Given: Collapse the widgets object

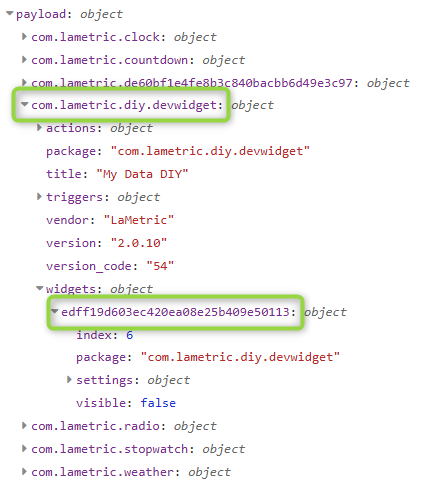Looking at the screenshot, I should tap(40, 288).
